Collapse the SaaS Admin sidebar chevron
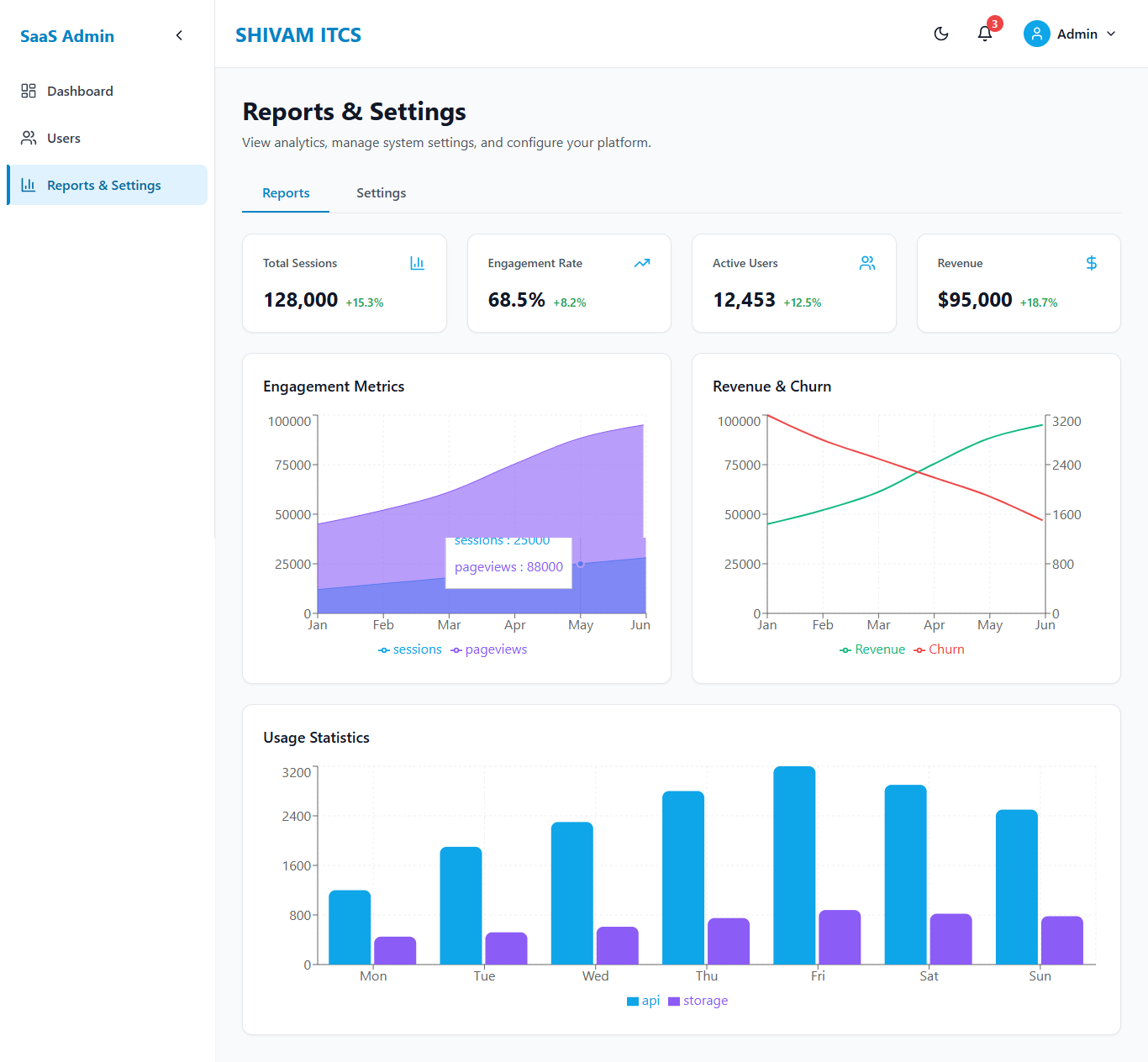1148x1062 pixels. tap(179, 35)
